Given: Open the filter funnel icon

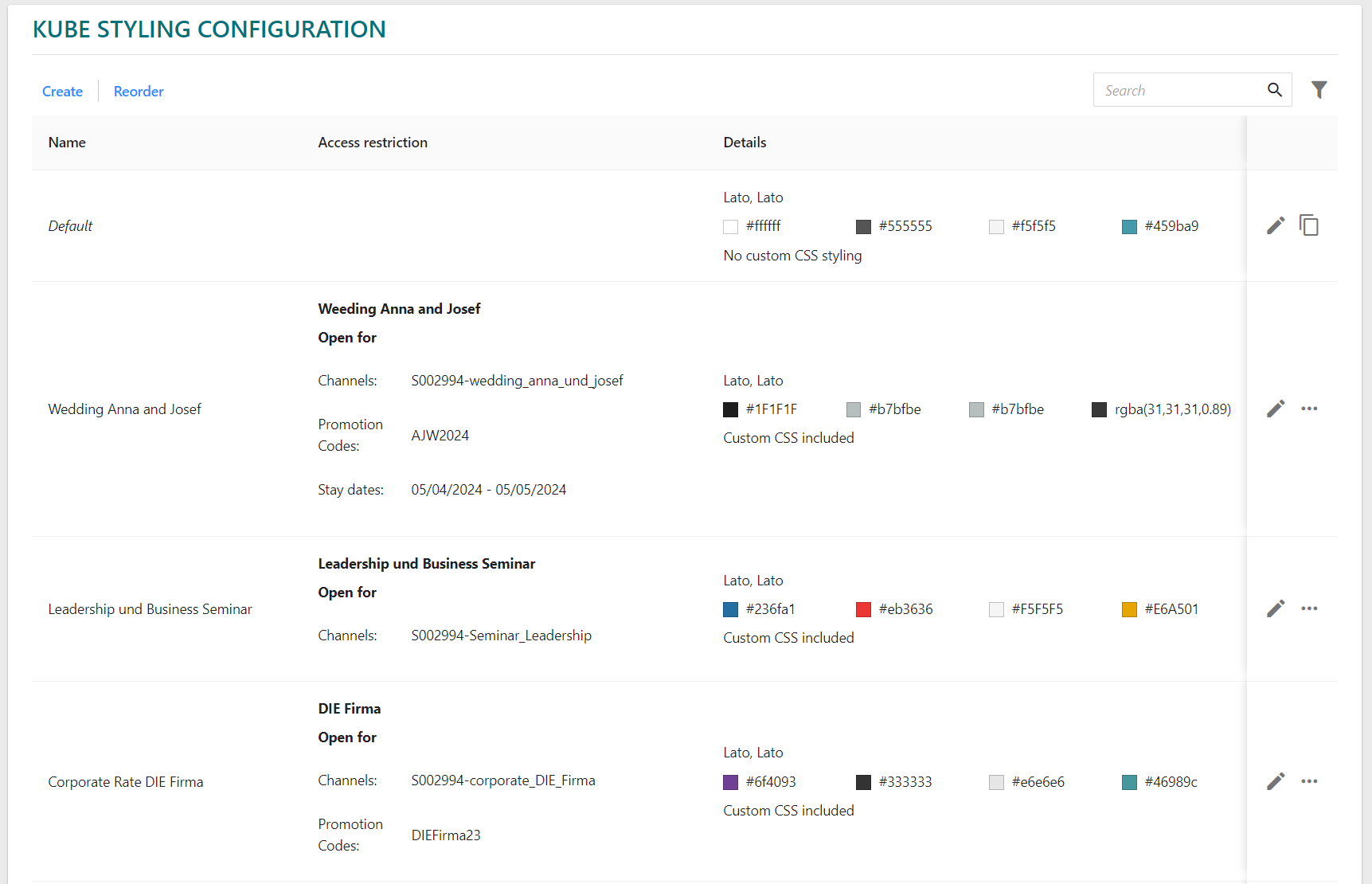Looking at the screenshot, I should coord(1319,90).
